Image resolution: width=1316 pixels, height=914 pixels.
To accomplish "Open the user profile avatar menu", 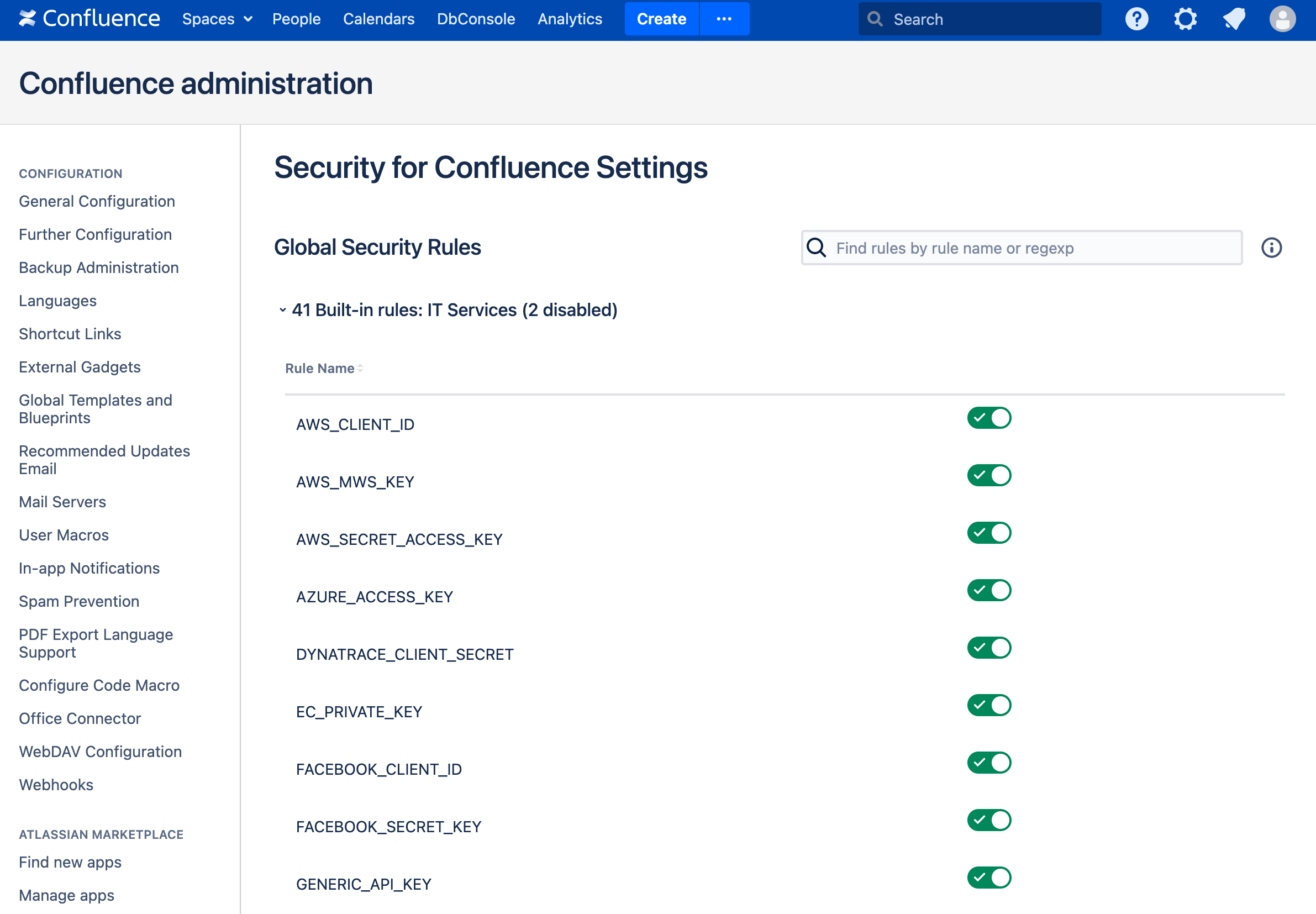I will (1282, 19).
